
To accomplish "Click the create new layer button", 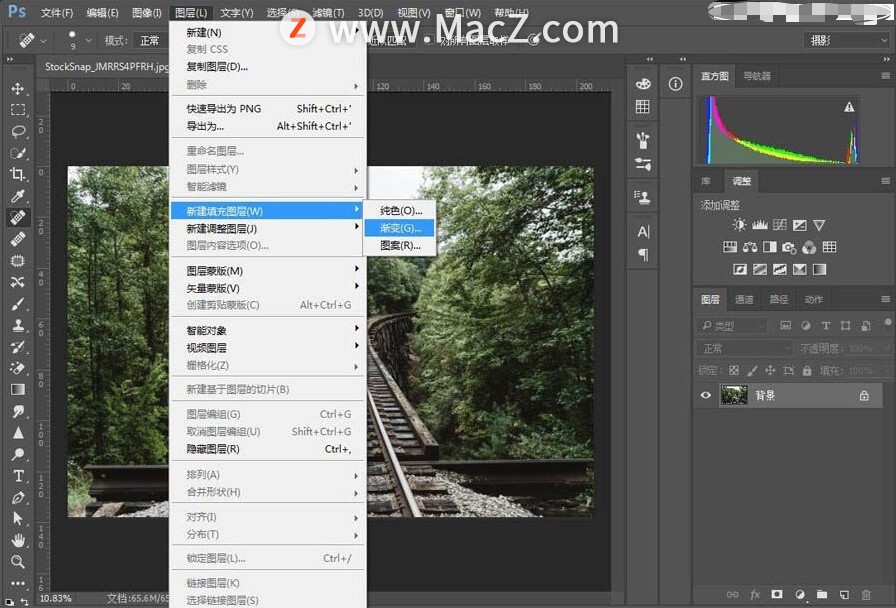I will (844, 595).
